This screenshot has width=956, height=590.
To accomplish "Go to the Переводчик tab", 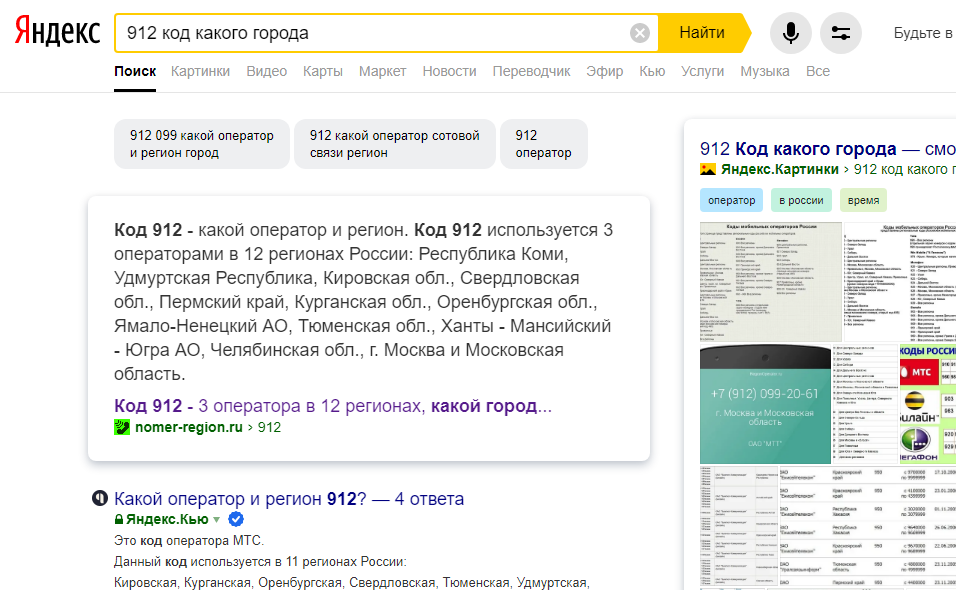I will [531, 71].
